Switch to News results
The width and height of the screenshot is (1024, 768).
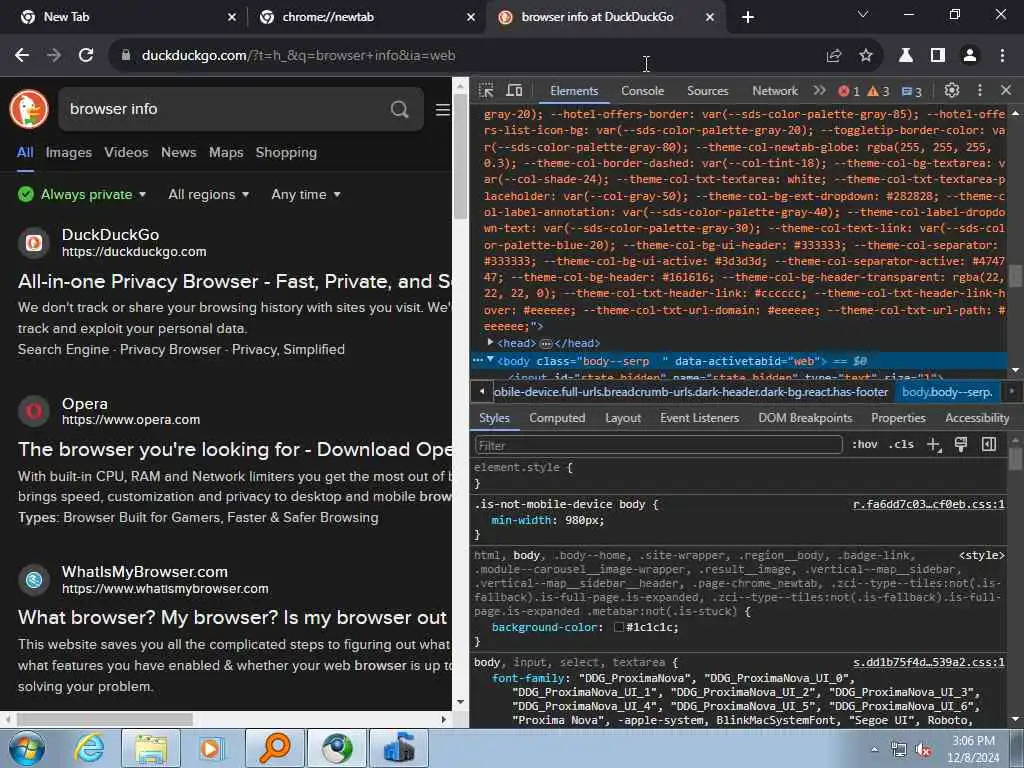178,153
